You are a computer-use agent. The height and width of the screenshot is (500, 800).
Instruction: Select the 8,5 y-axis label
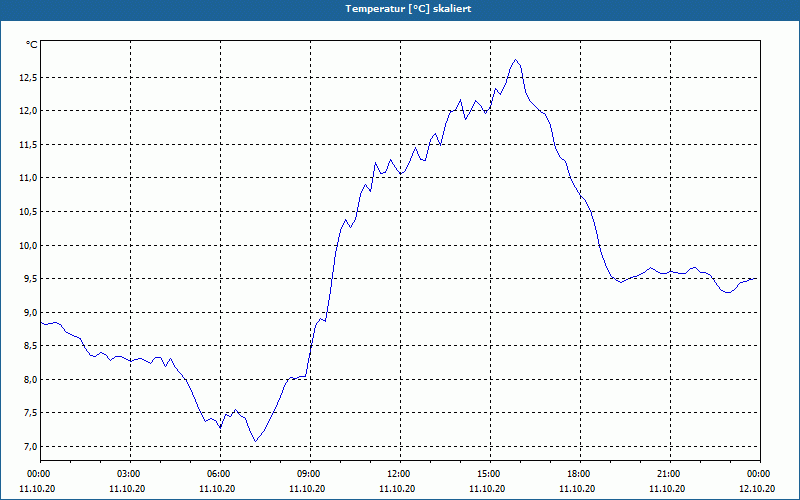(x=31, y=345)
